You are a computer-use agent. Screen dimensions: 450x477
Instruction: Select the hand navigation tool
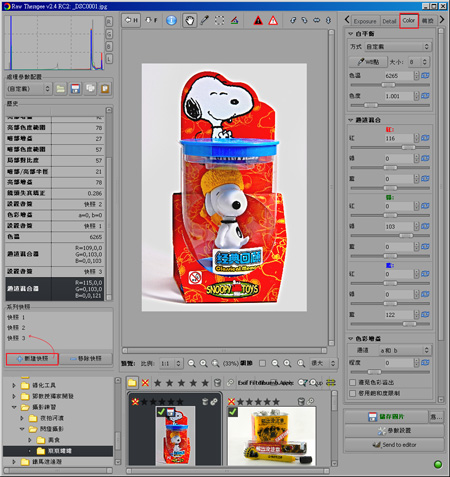point(189,21)
